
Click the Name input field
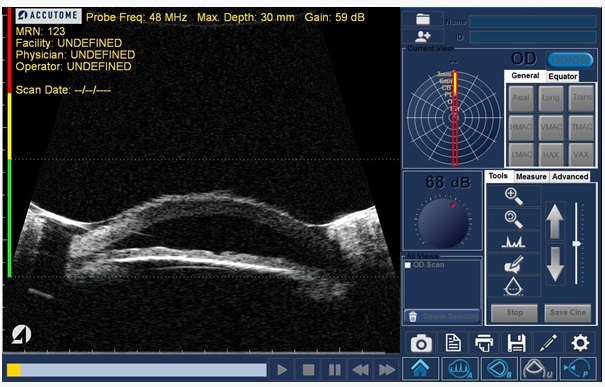tap(533, 22)
